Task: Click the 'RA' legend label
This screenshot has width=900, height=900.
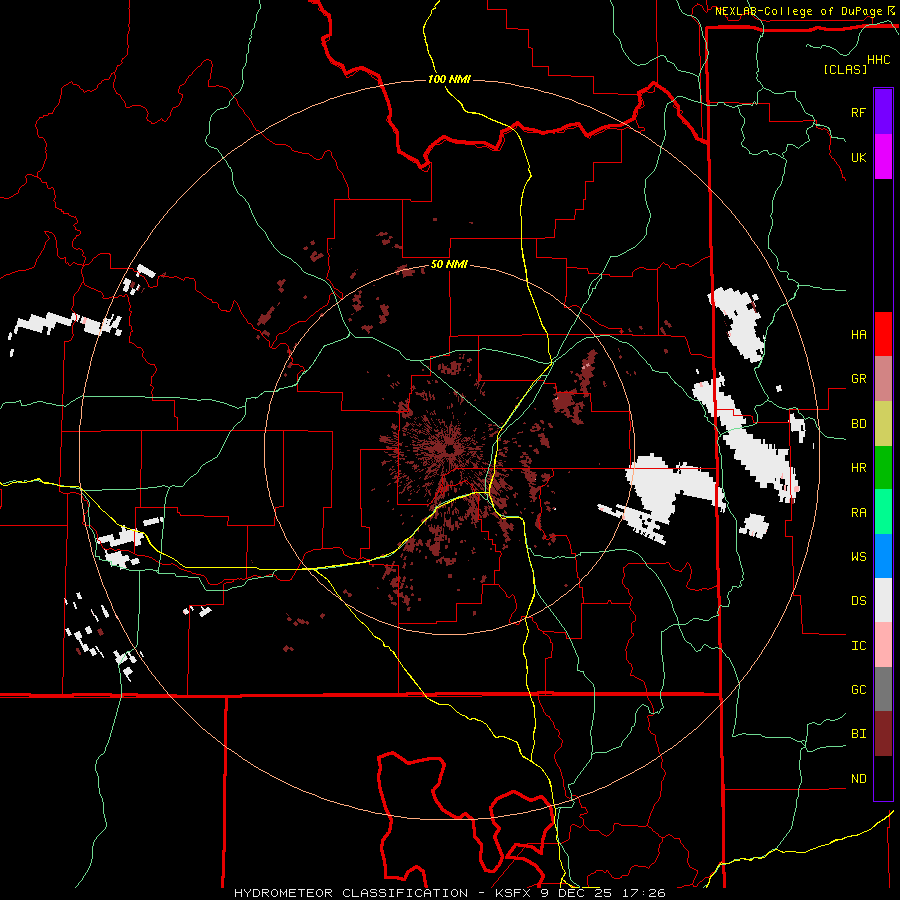Action: [858, 513]
